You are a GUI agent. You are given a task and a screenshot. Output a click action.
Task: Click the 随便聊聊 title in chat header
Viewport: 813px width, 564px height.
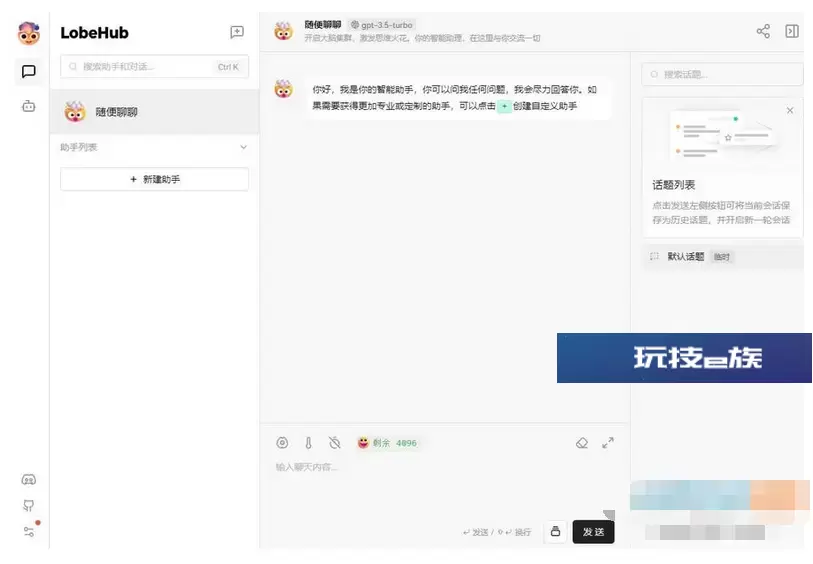click(323, 24)
